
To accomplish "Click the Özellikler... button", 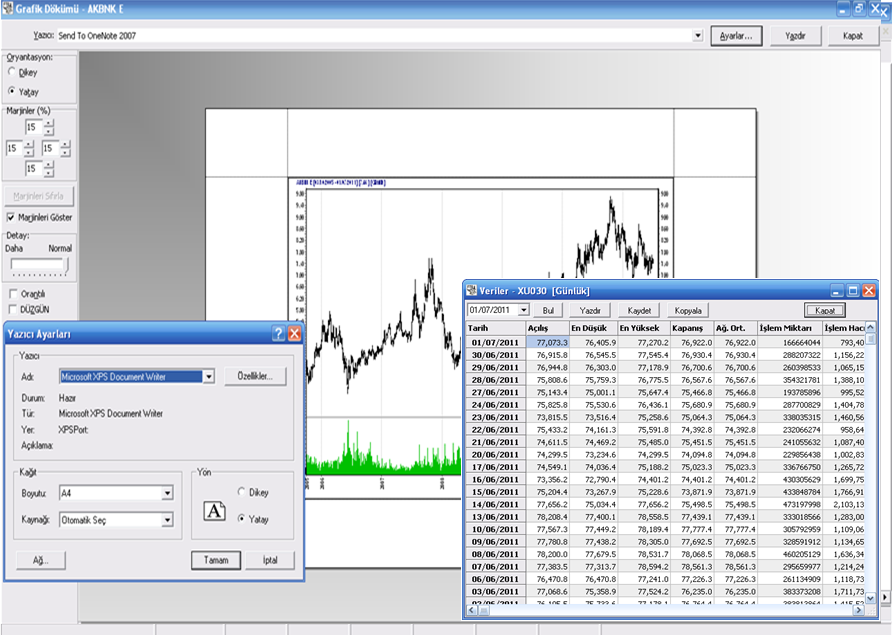I will tap(255, 376).
